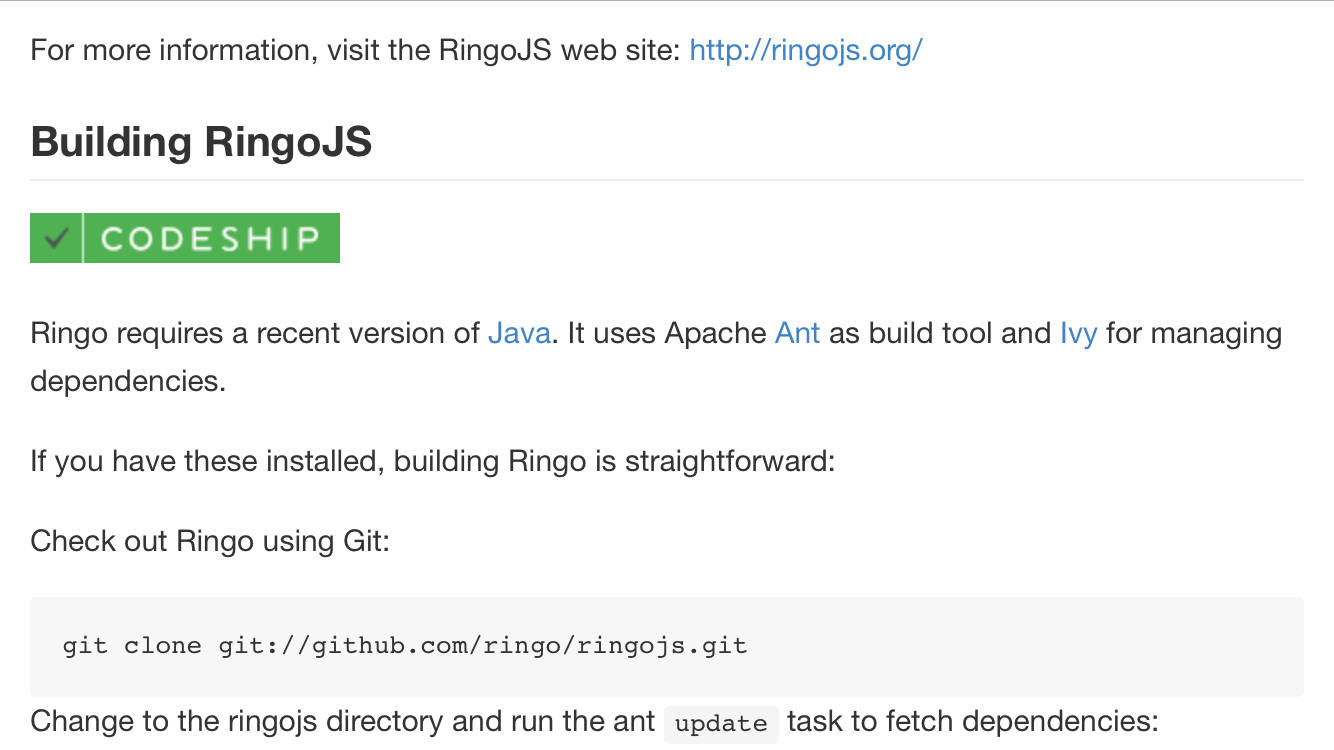The width and height of the screenshot is (1334, 750).
Task: Visit the Ivy dependency manager link
Action: 1078,333
